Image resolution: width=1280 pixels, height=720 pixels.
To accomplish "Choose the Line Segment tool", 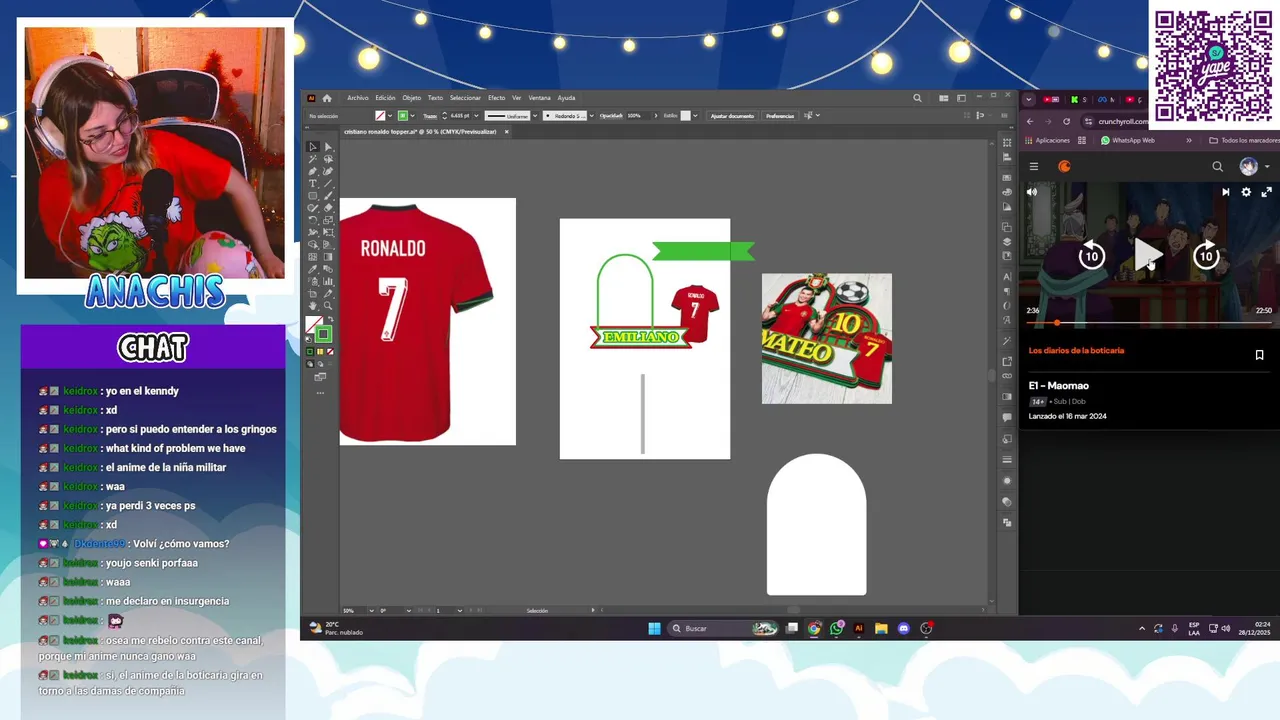I will tap(328, 183).
